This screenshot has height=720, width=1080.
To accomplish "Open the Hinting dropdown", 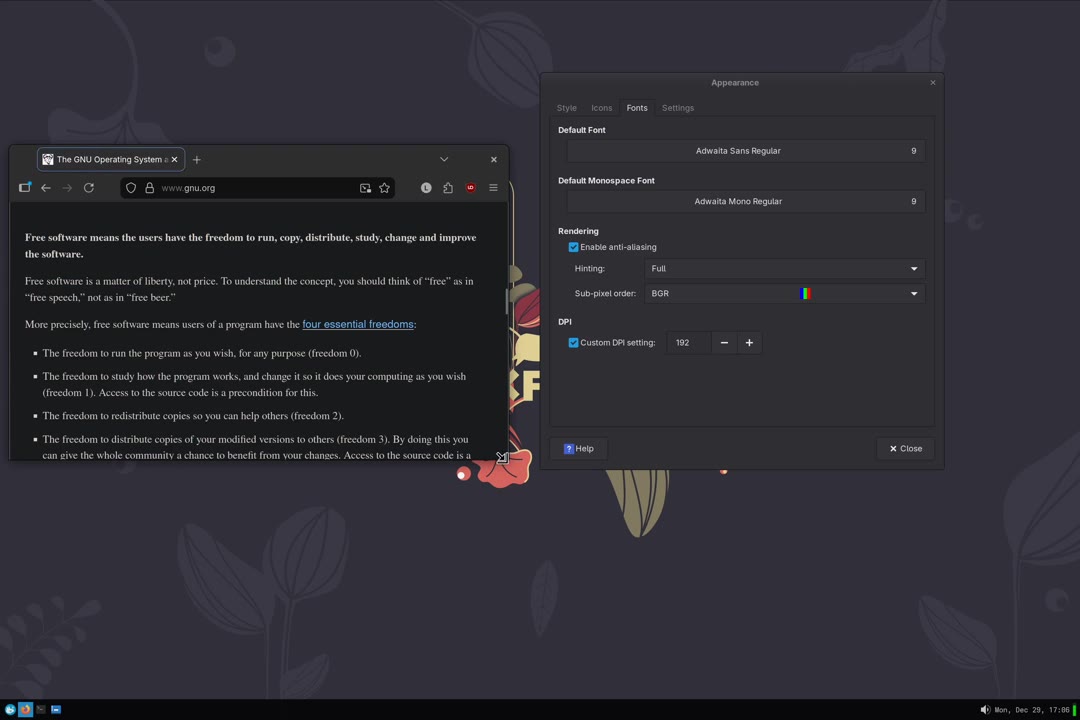I will pos(785,269).
